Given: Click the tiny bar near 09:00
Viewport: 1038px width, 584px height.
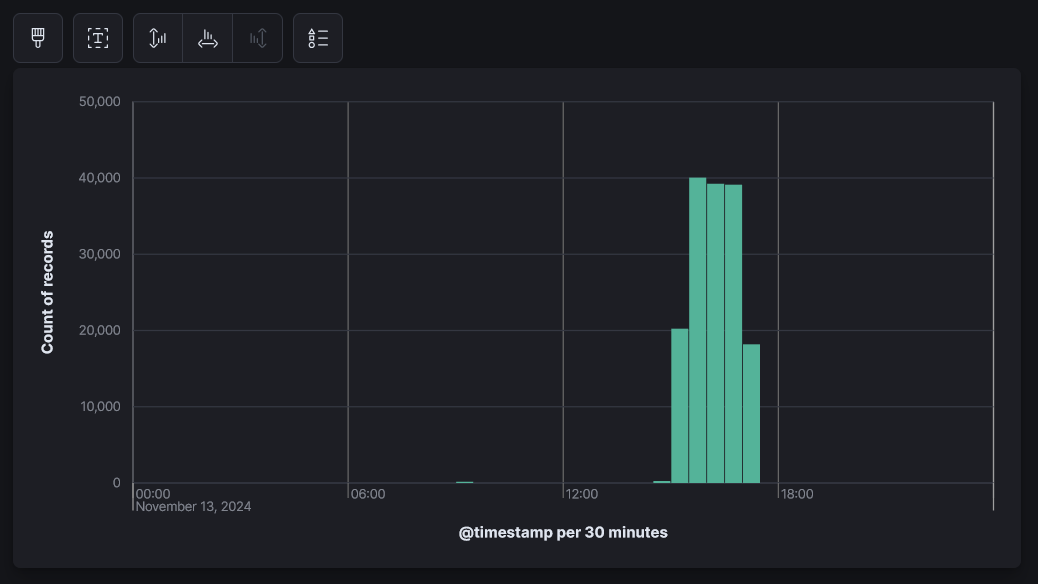Looking at the screenshot, I should point(464,482).
